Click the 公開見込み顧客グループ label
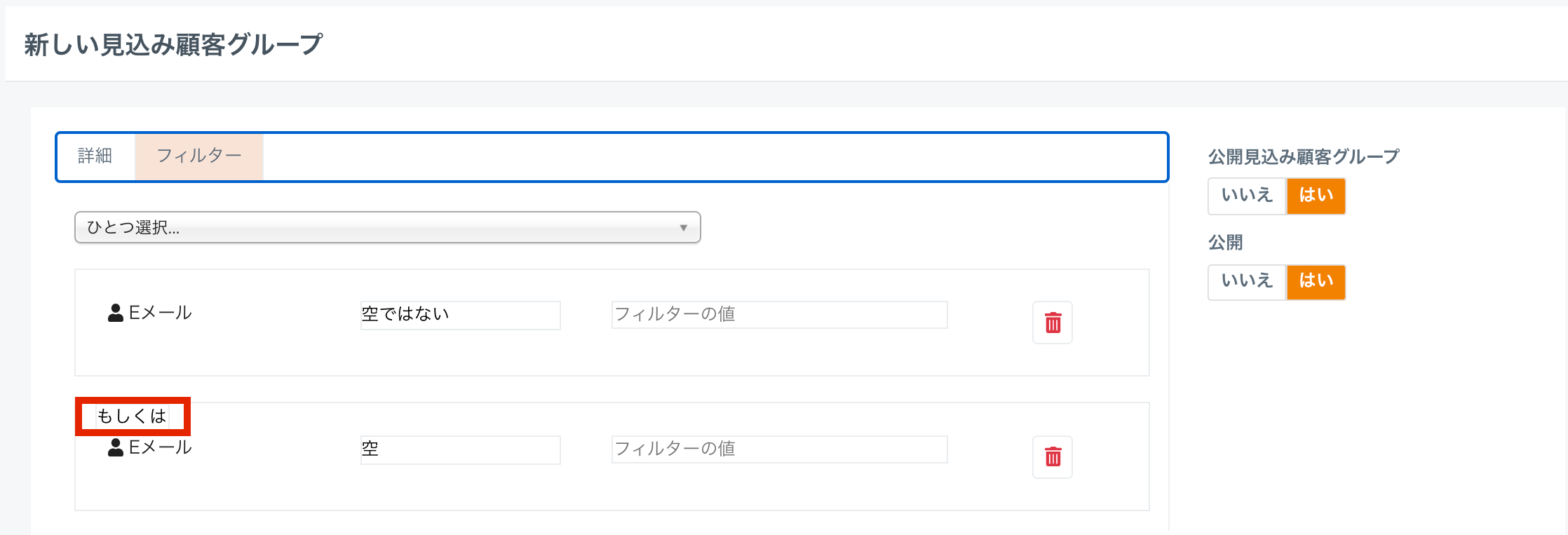This screenshot has width=1568, height=535. 1303,157
